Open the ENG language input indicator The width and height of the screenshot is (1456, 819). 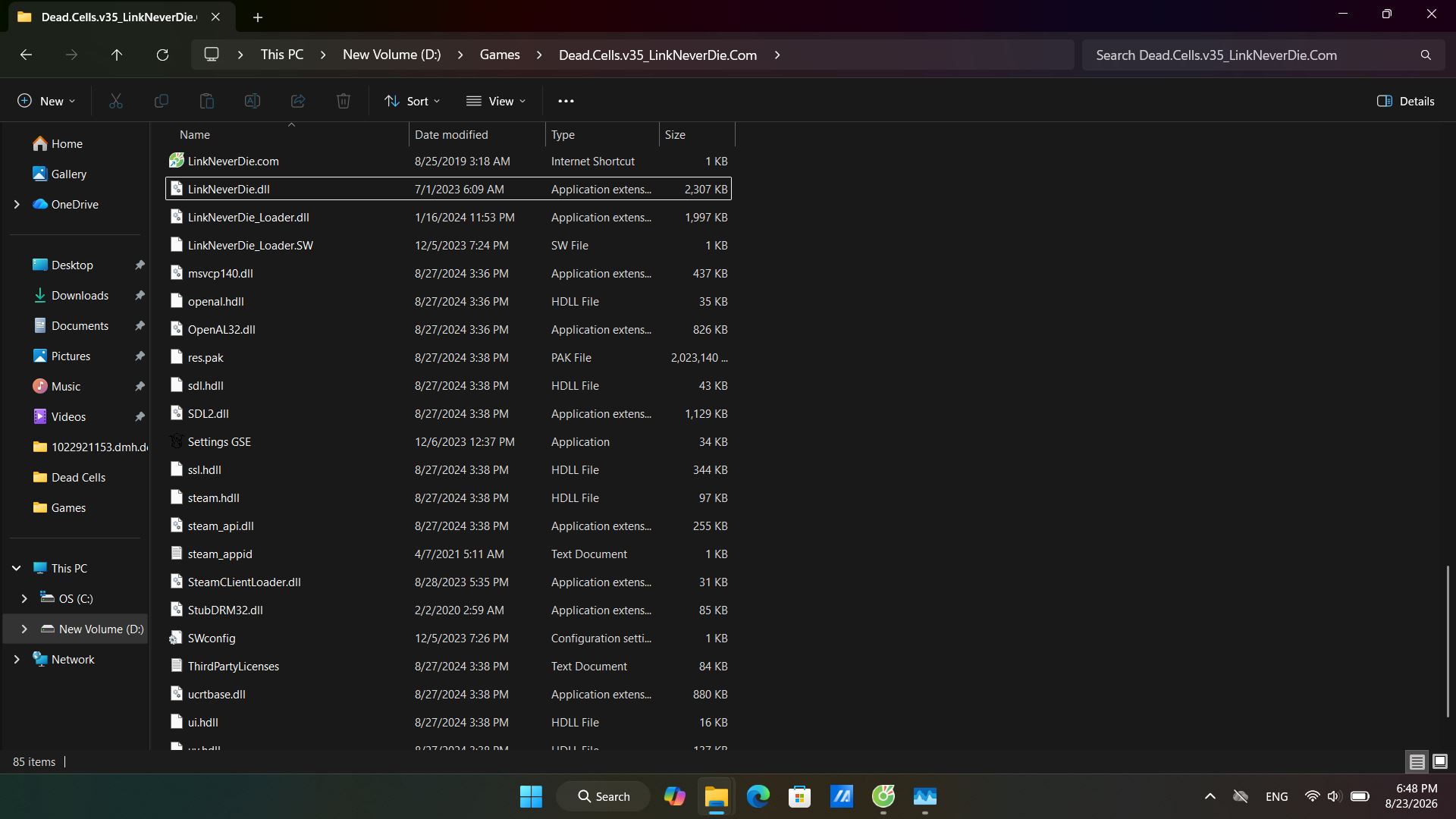(1277, 796)
